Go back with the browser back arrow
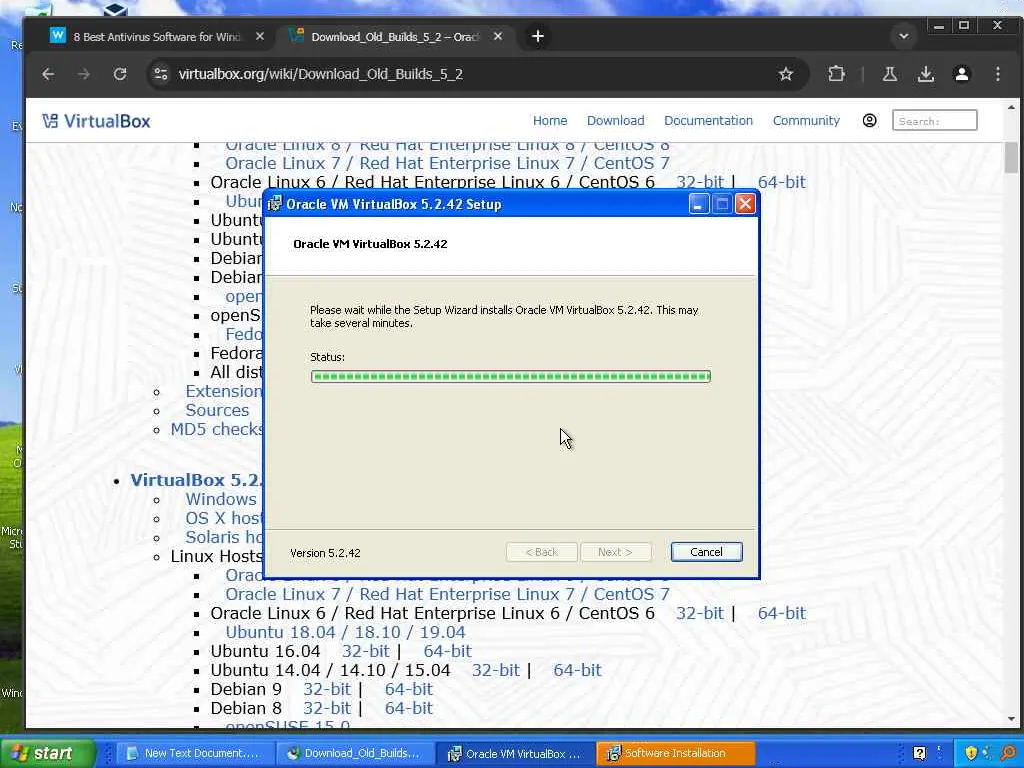 [x=48, y=74]
